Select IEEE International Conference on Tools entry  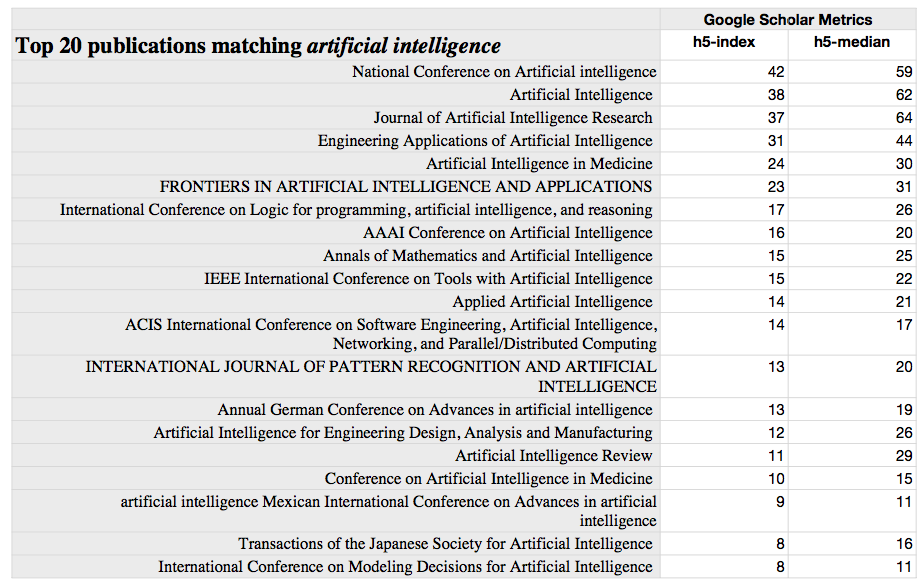[428, 279]
